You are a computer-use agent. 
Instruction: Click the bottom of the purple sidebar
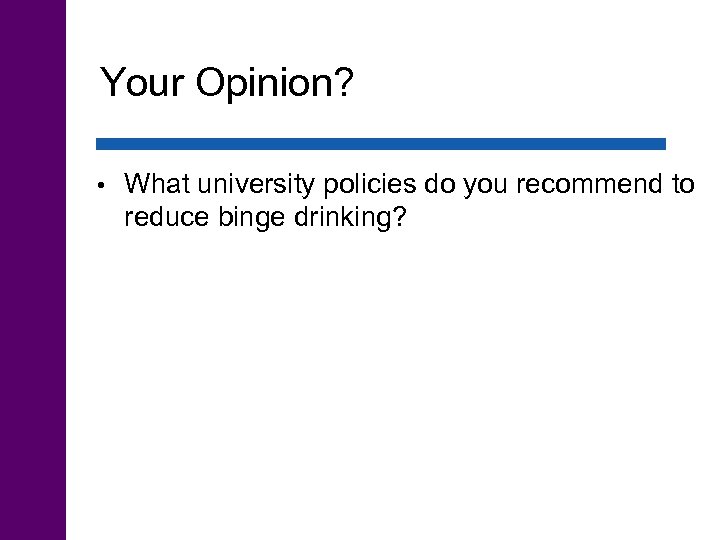point(32,520)
